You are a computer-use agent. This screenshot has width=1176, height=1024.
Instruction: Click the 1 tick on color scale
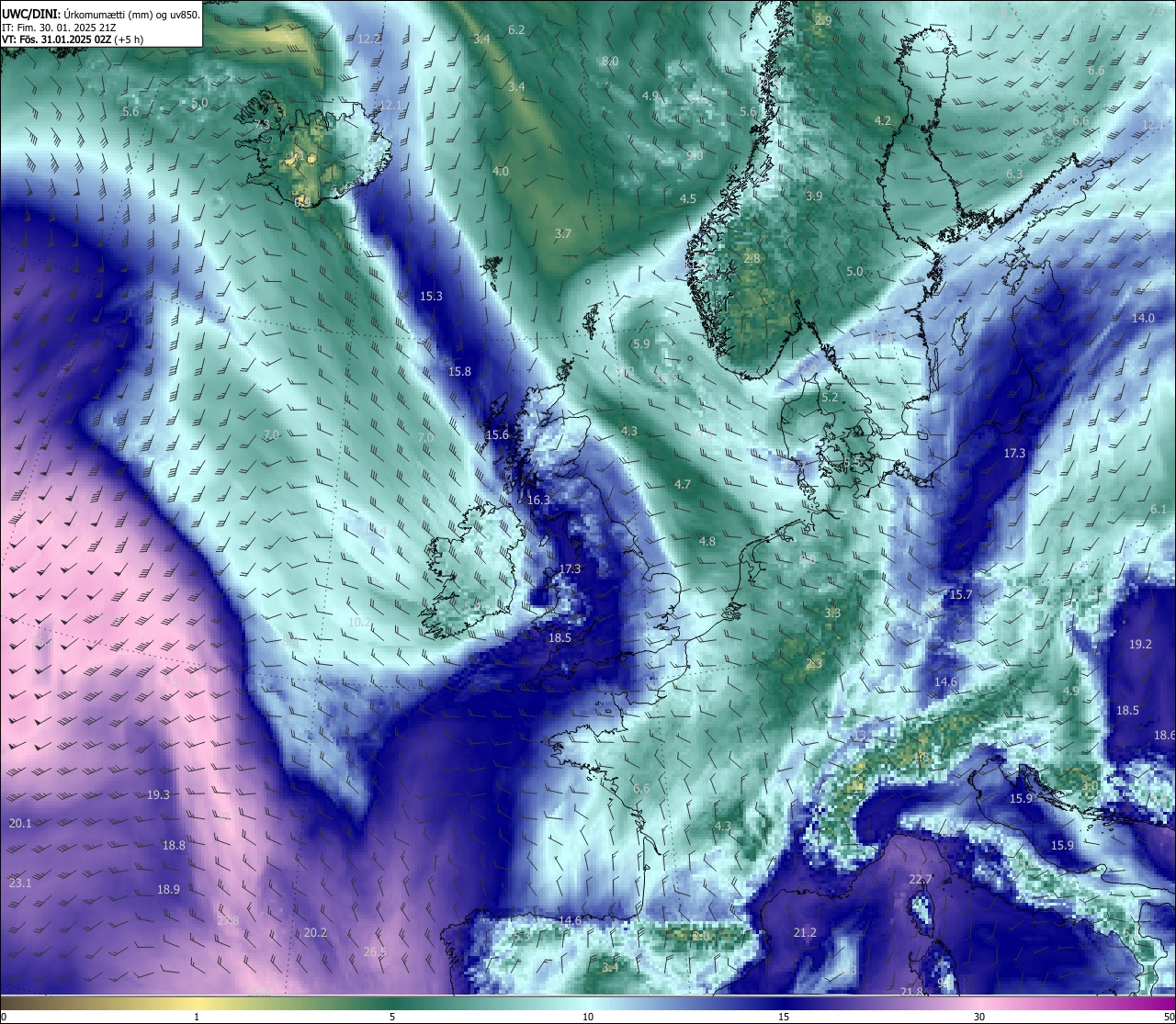coord(197,1017)
